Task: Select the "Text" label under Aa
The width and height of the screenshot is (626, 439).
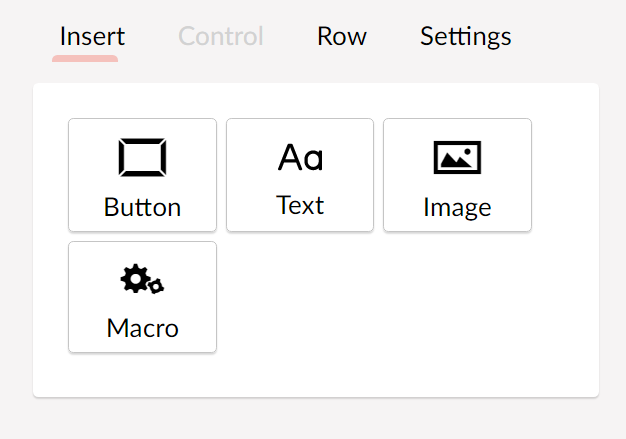Action: 300,205
